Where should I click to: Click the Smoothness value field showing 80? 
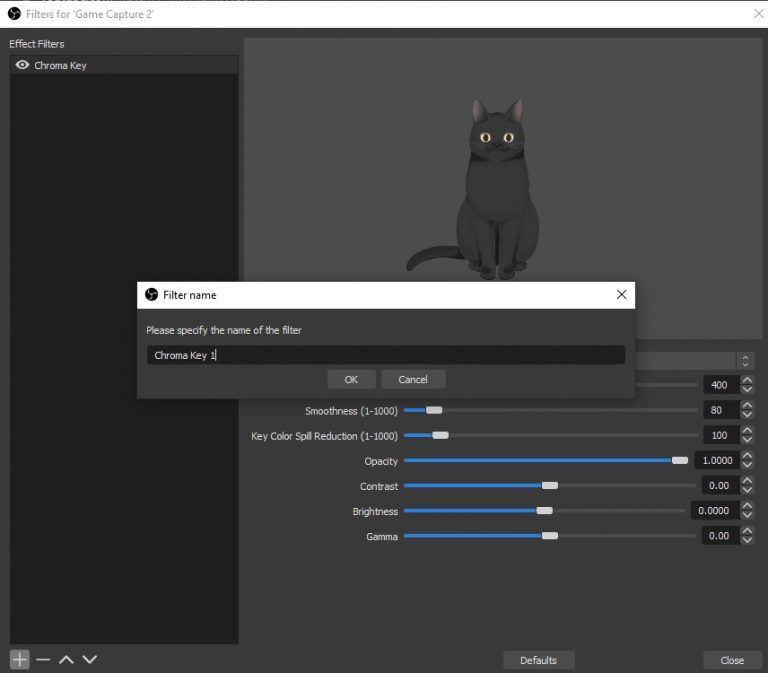(721, 410)
